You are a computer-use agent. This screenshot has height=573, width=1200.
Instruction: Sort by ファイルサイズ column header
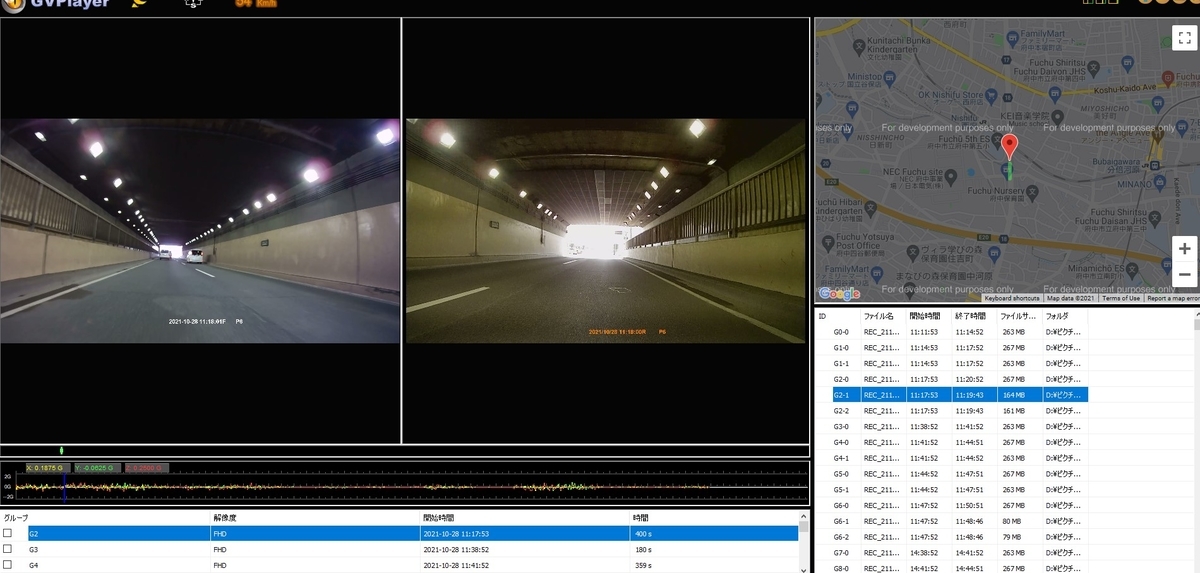tap(1021, 316)
